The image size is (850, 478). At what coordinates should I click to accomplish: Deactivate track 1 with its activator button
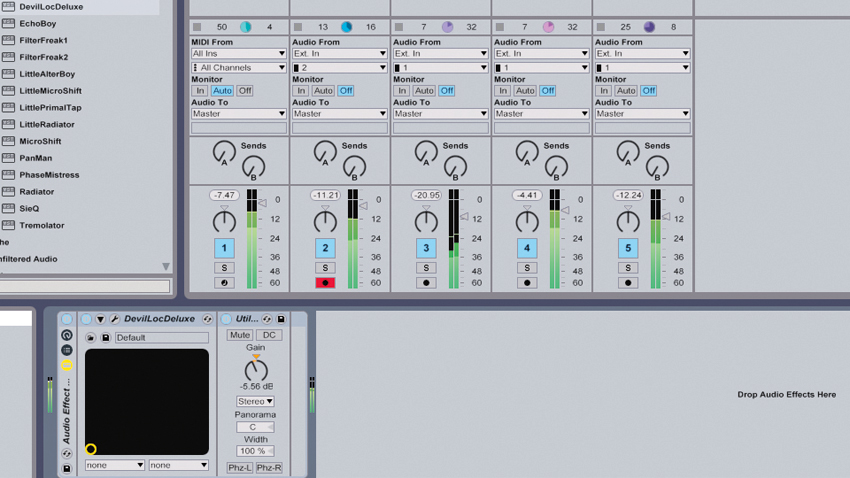coord(224,248)
